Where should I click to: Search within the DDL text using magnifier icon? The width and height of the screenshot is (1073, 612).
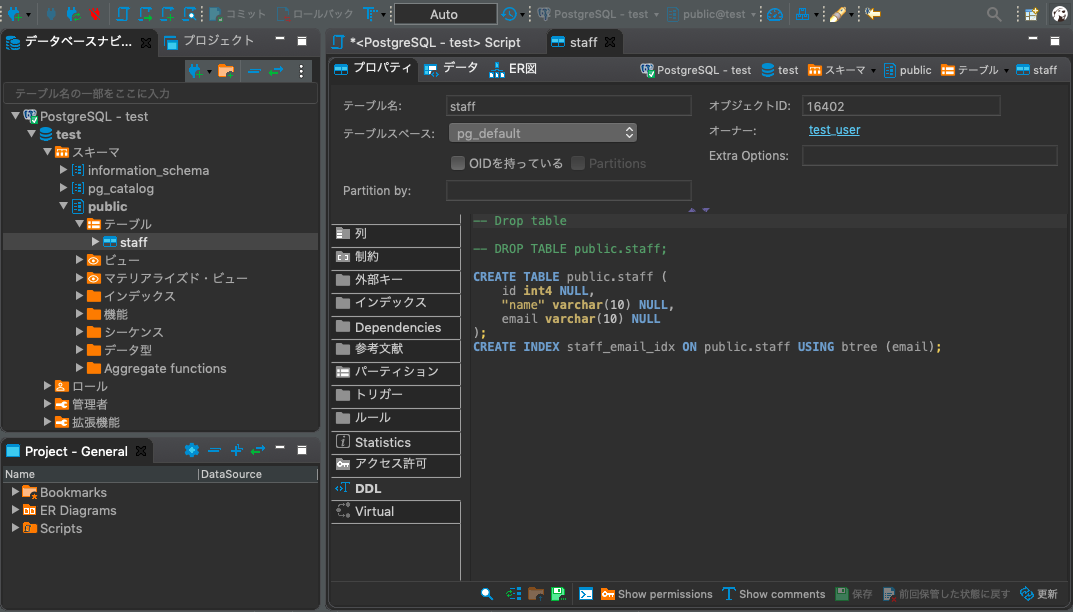pyautogui.click(x=486, y=594)
